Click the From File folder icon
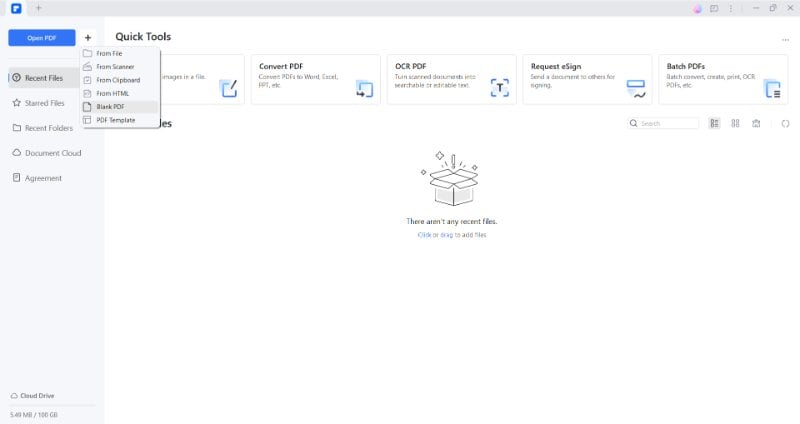Viewport: 800px width, 424px height. coord(87,53)
